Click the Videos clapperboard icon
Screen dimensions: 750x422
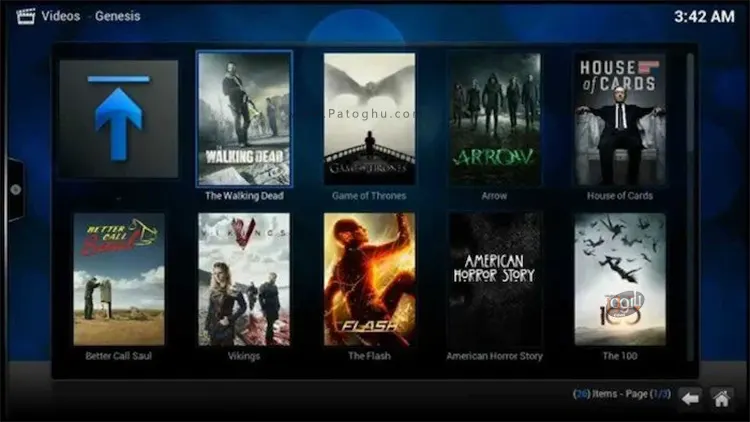(x=25, y=16)
